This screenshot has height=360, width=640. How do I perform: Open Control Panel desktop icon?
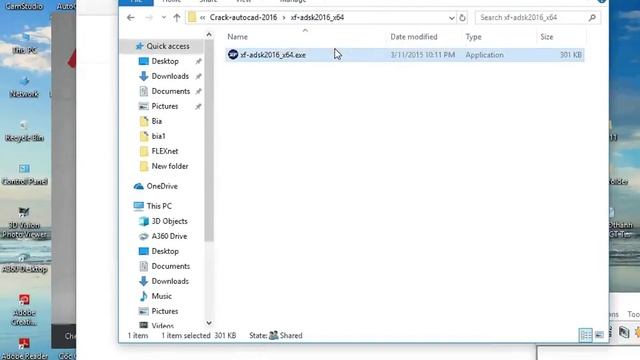24,175
